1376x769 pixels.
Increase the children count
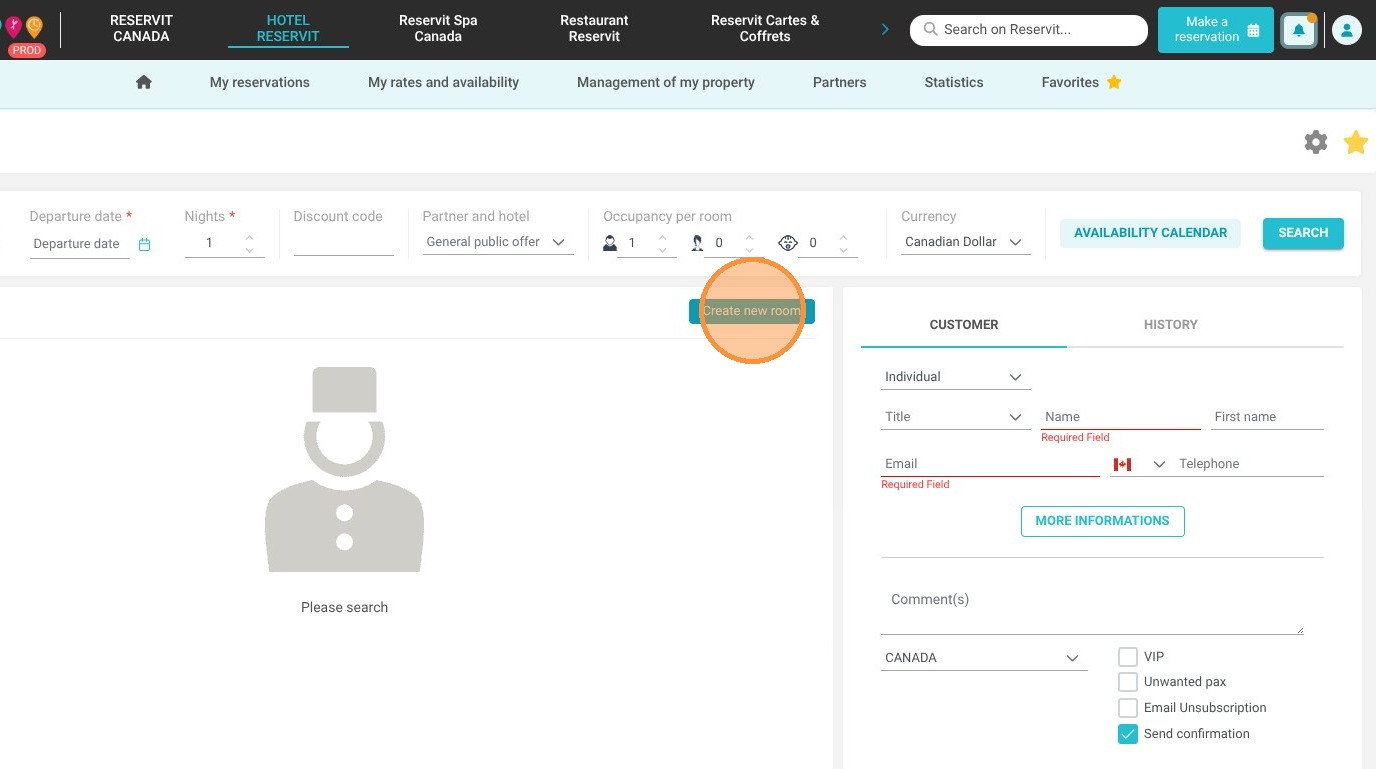click(x=750, y=237)
